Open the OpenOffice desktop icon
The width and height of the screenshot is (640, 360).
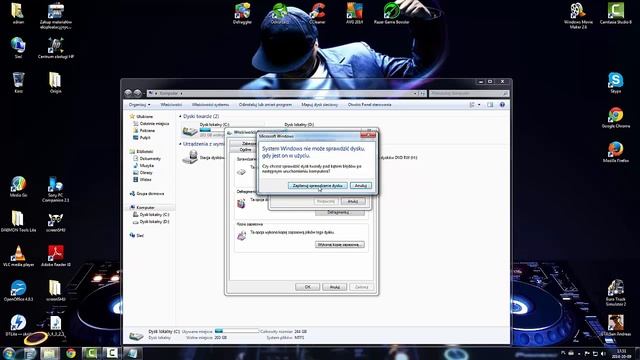tap(18, 291)
